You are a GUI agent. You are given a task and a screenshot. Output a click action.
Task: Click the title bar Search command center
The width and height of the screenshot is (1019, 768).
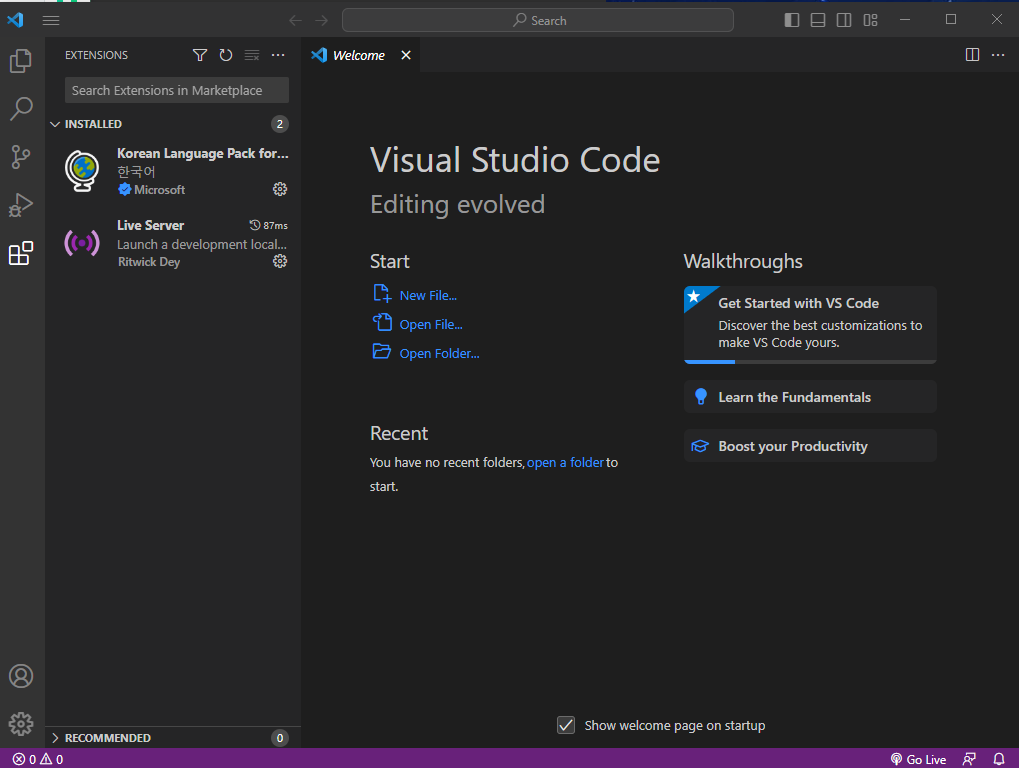tap(537, 20)
